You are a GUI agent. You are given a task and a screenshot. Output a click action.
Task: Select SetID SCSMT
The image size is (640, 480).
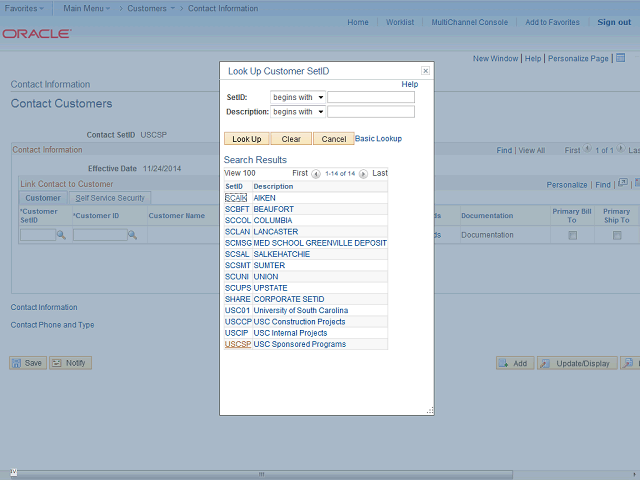click(238, 265)
